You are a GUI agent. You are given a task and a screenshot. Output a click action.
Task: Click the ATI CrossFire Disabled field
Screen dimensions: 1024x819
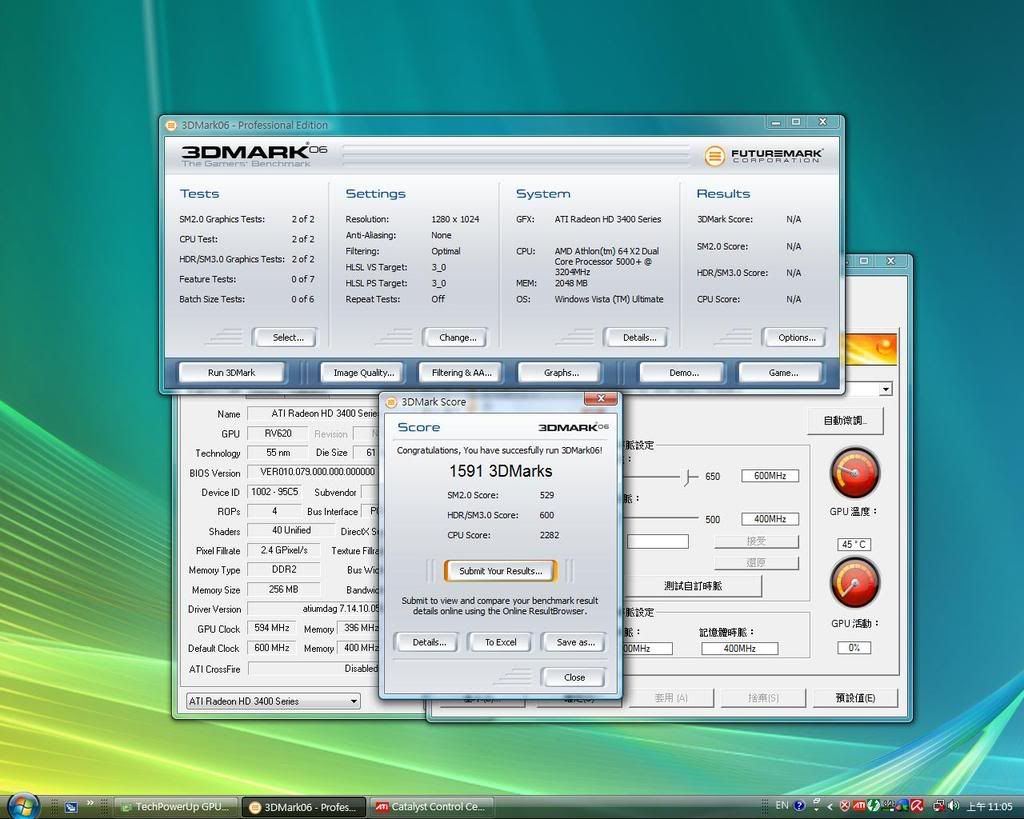tap(314, 669)
